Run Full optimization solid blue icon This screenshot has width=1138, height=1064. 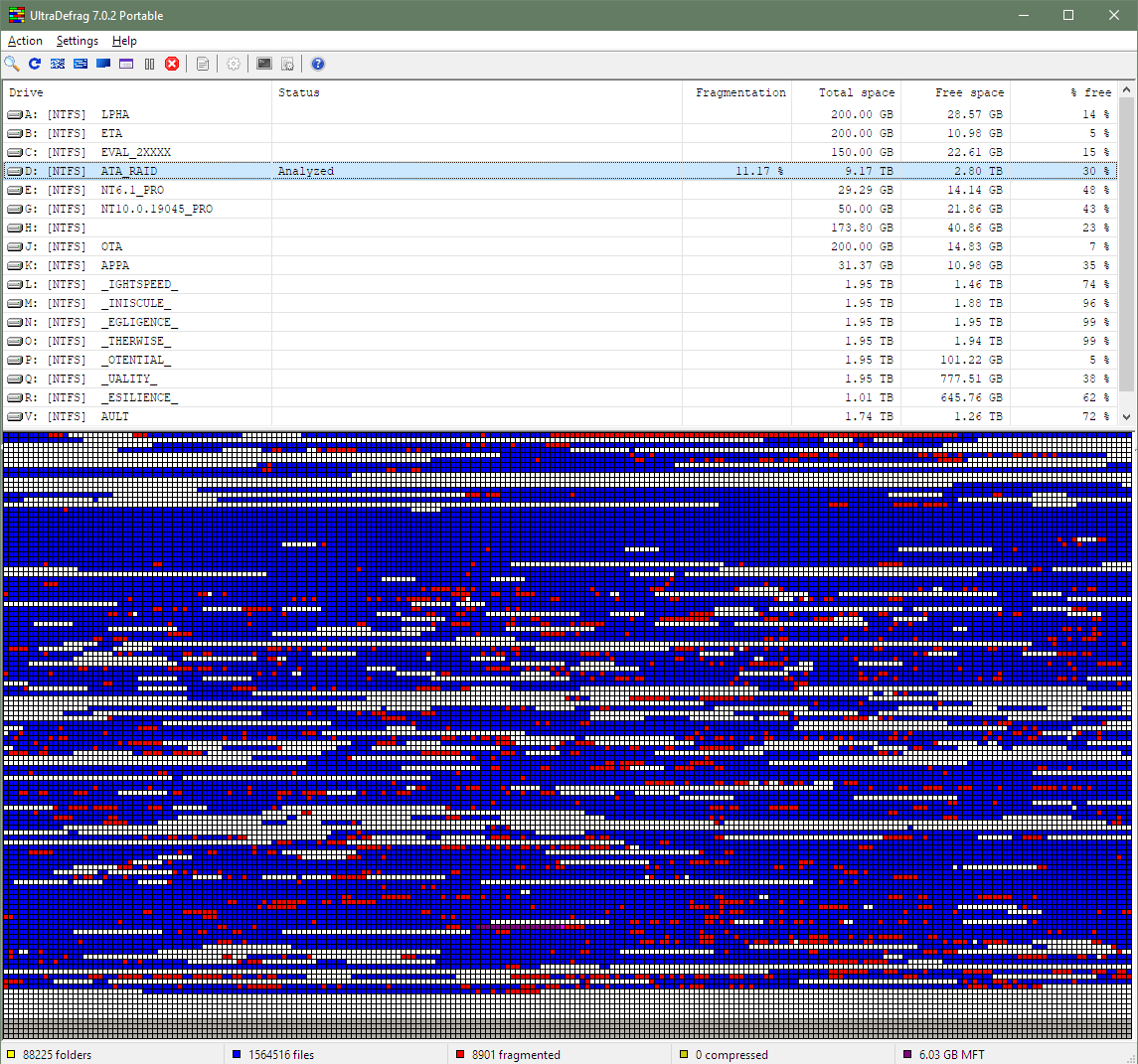[x=103, y=64]
